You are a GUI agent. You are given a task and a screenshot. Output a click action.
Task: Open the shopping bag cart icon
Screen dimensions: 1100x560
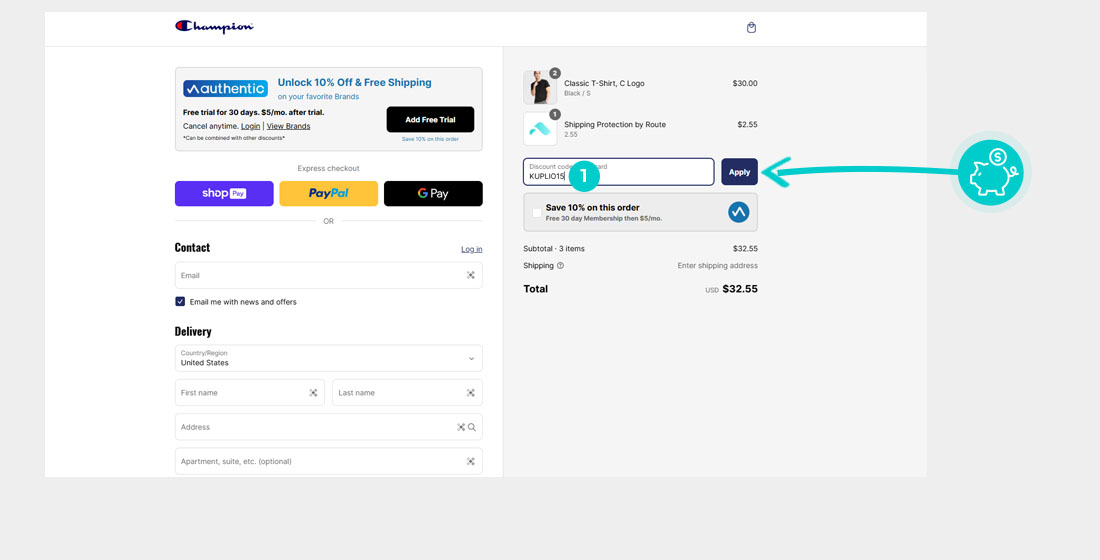pos(751,28)
